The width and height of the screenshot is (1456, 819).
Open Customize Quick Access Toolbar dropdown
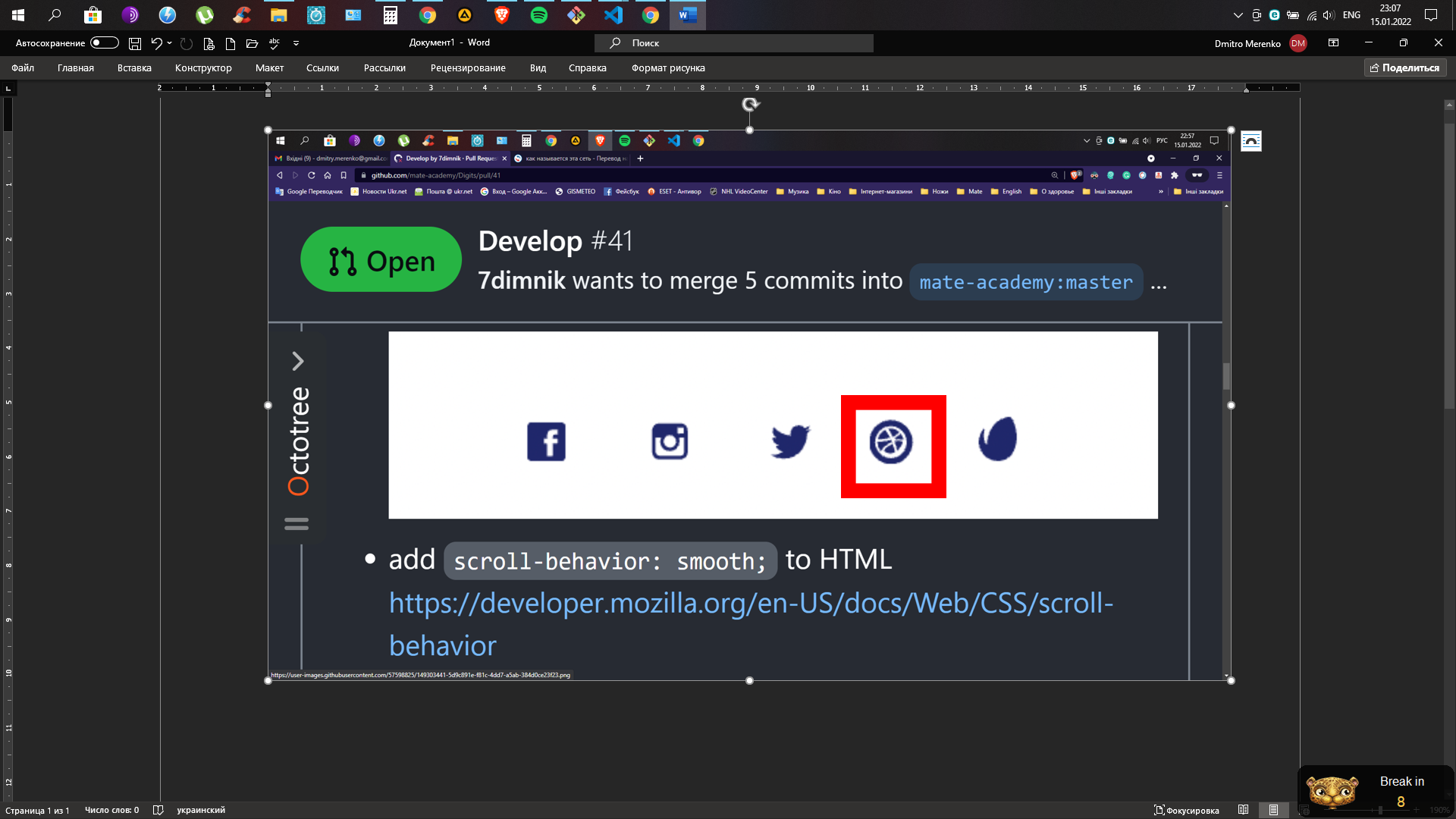pyautogui.click(x=296, y=43)
